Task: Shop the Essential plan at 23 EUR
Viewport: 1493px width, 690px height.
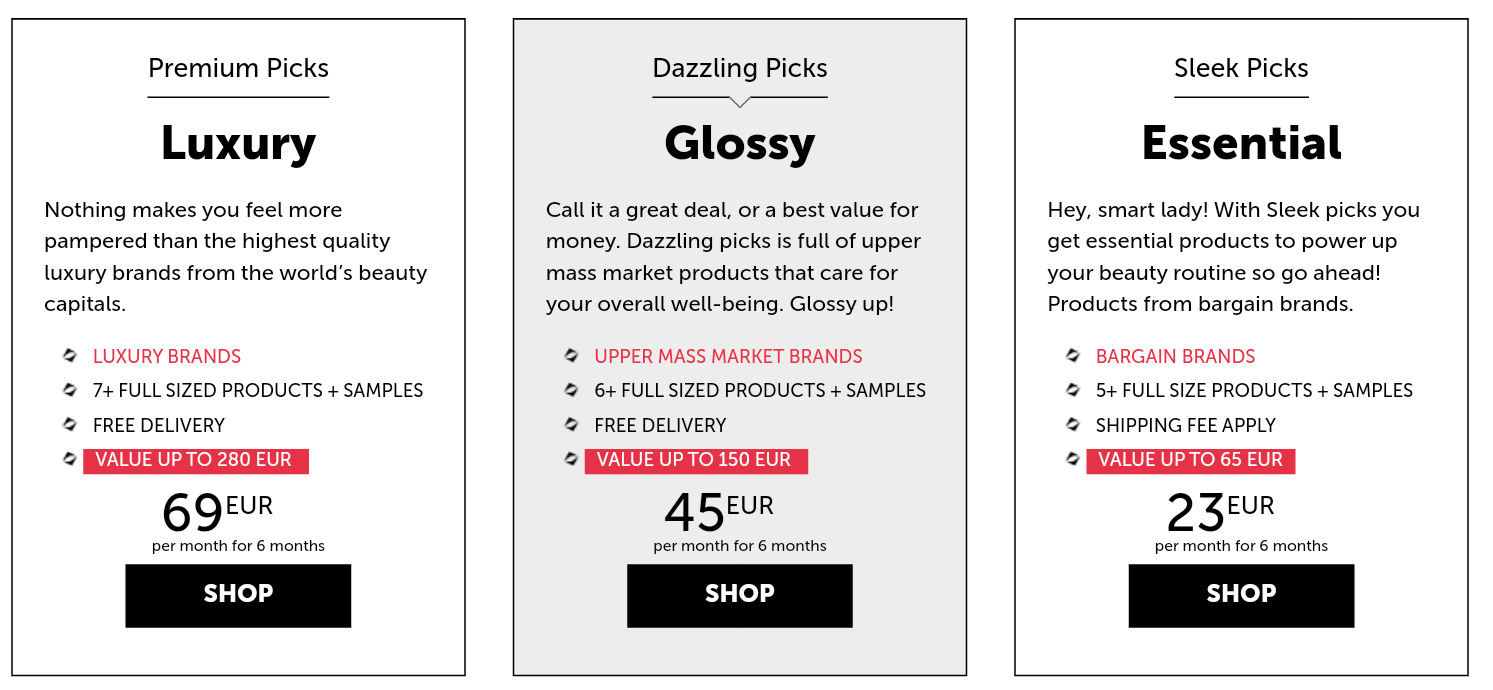Action: (1241, 596)
